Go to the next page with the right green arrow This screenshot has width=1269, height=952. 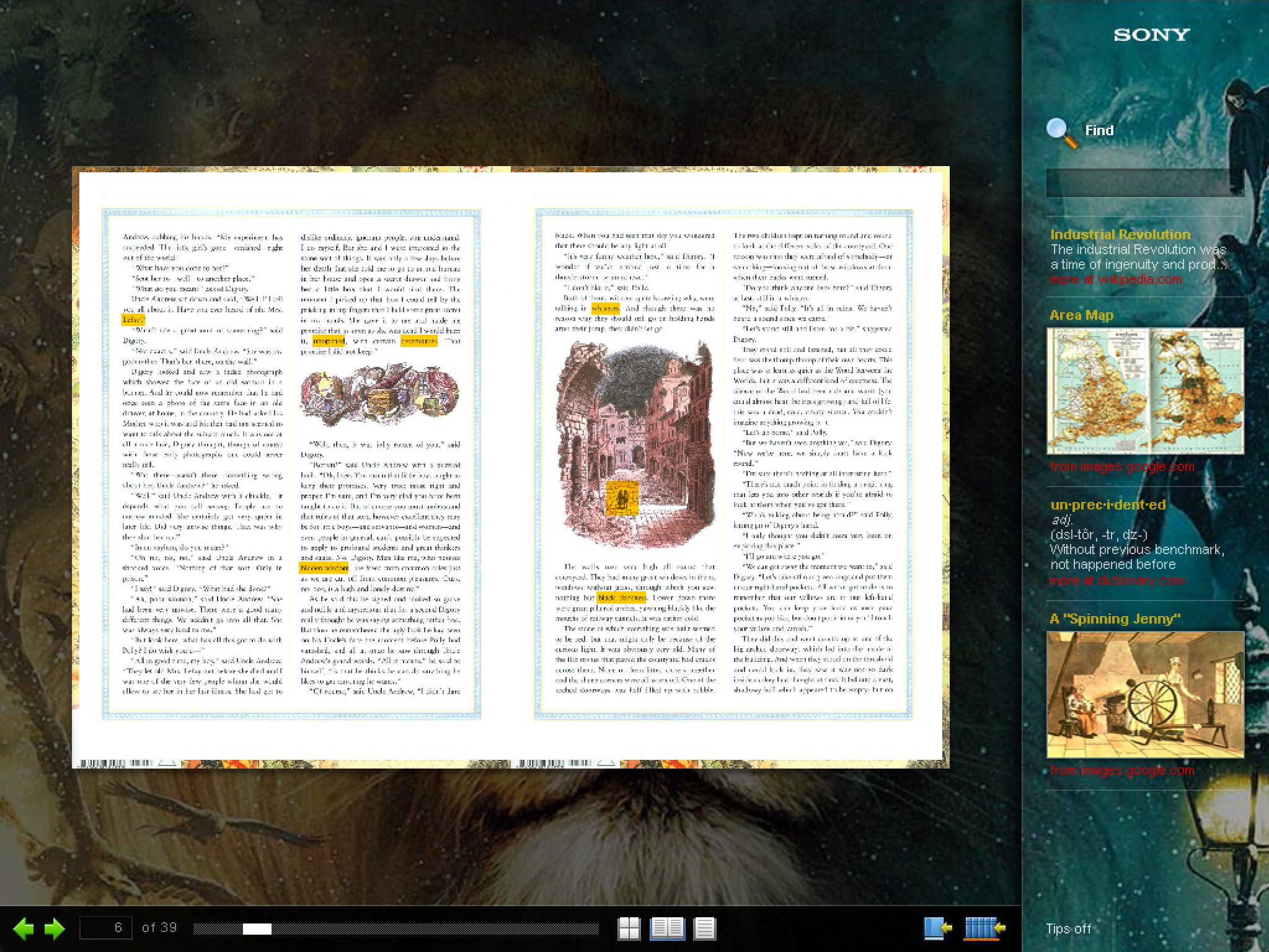55,928
